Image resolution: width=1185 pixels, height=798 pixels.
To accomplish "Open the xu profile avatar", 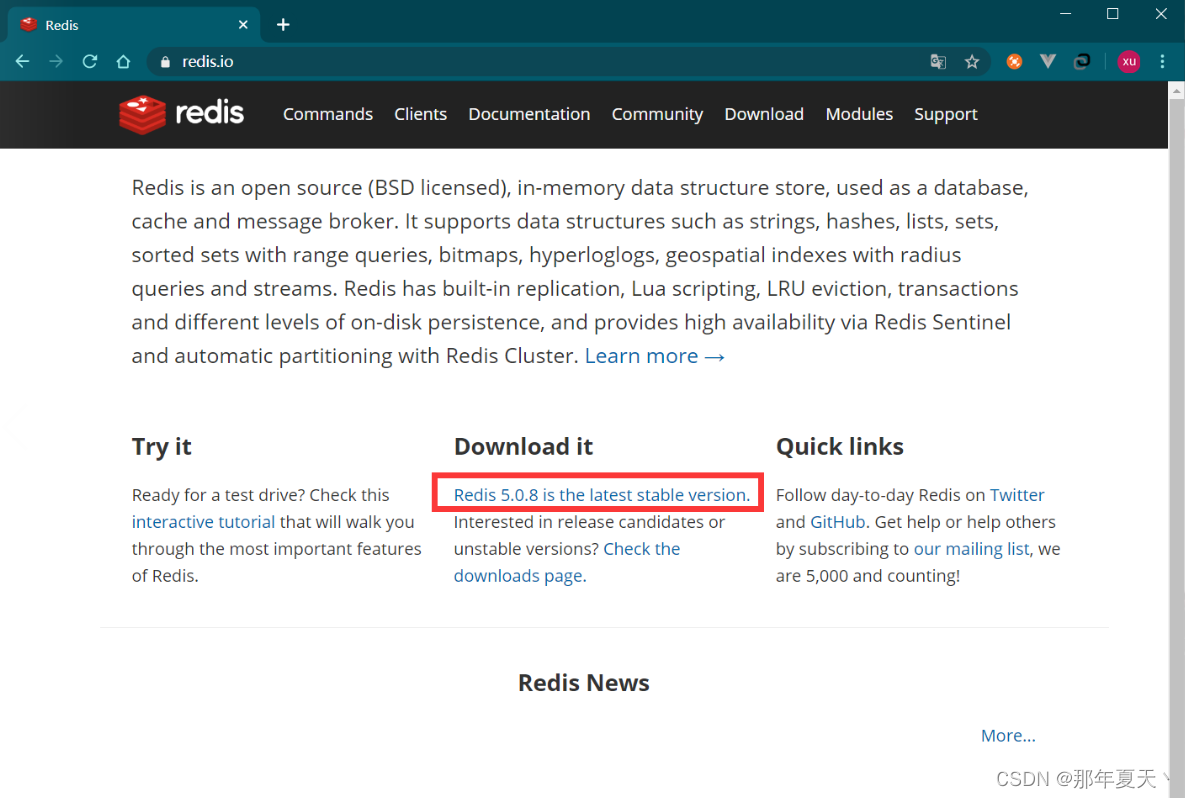I will tap(1128, 61).
